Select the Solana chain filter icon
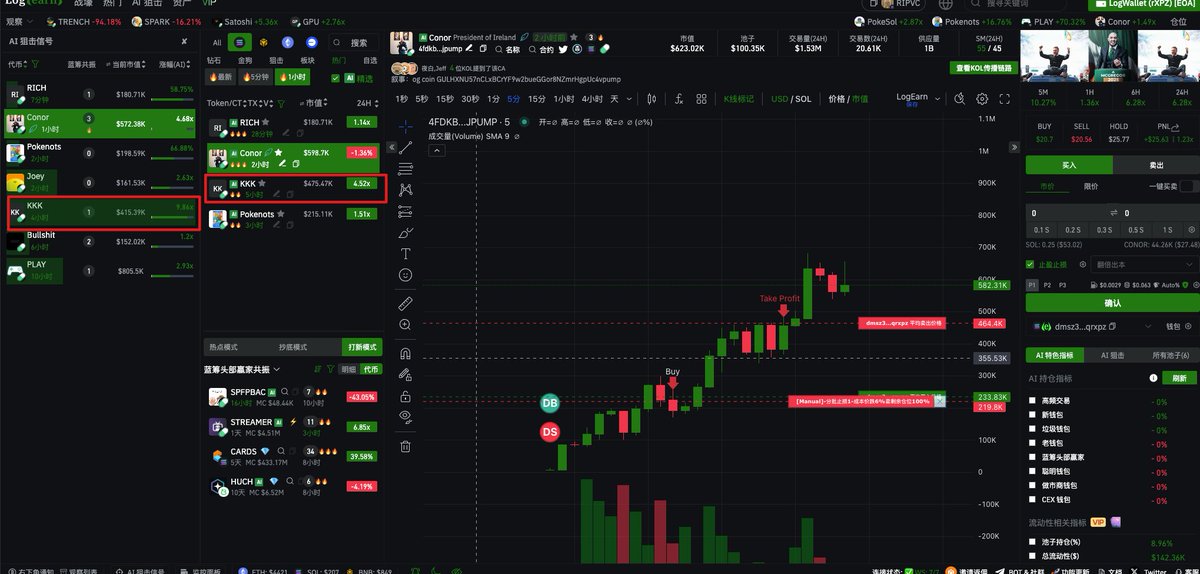1200x574 pixels. coord(239,43)
